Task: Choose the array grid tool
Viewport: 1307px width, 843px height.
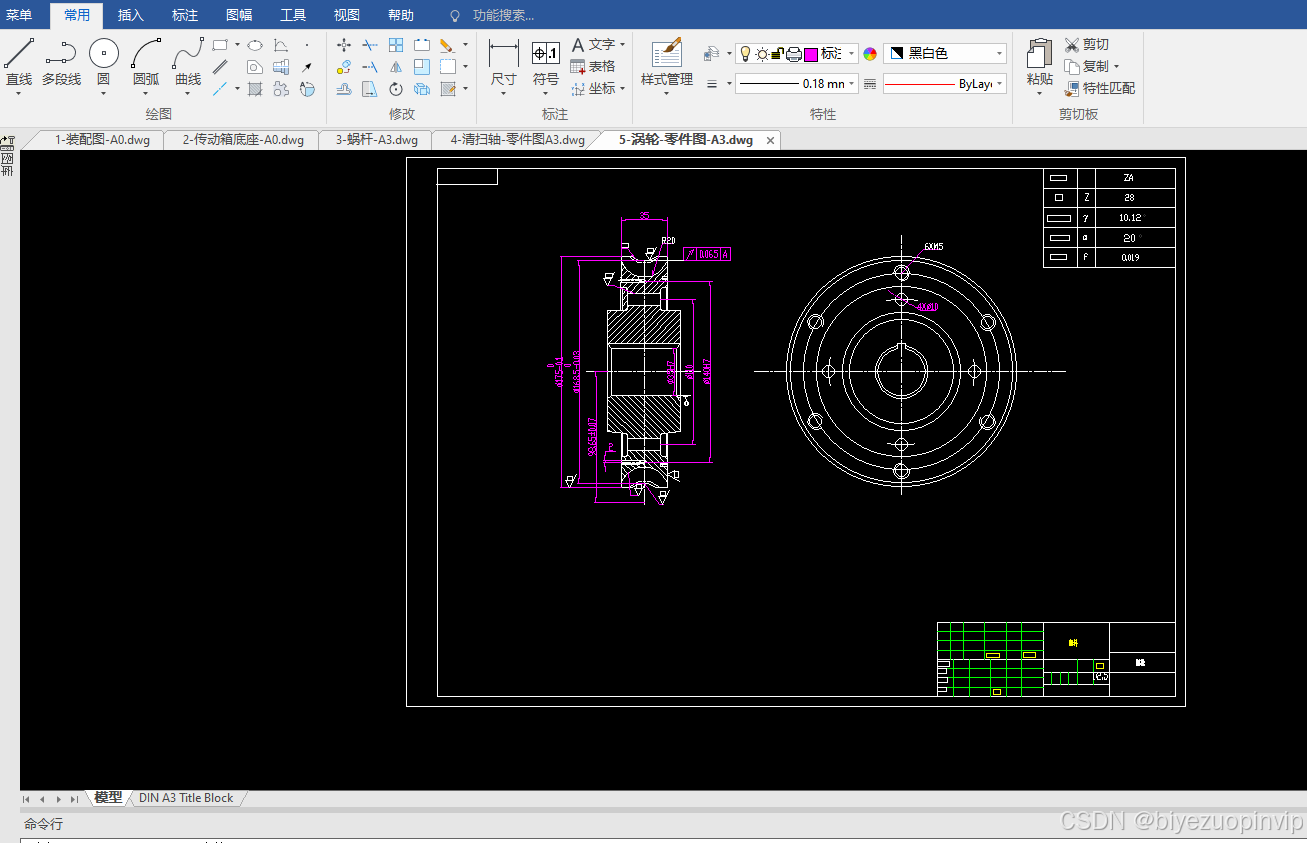Action: (396, 45)
